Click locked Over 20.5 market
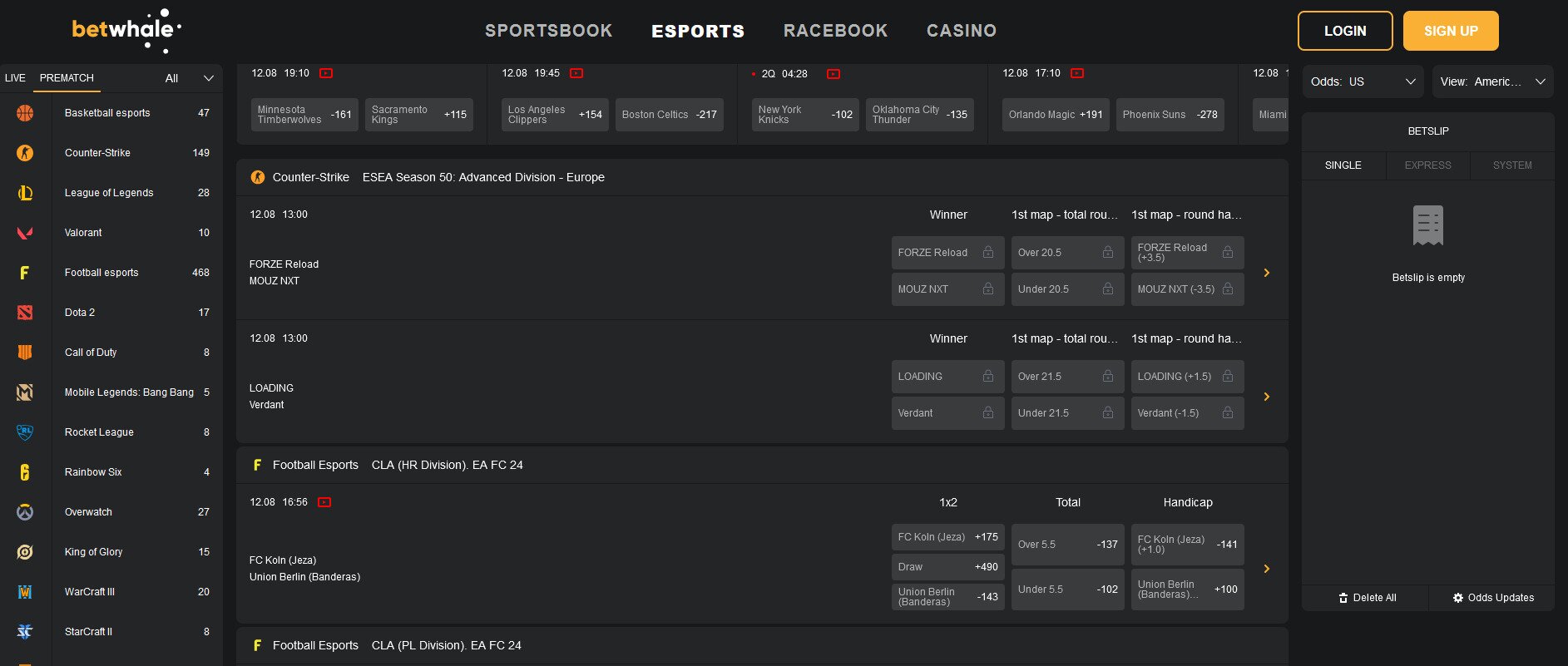Image resolution: width=1568 pixels, height=666 pixels. pyautogui.click(x=1068, y=253)
